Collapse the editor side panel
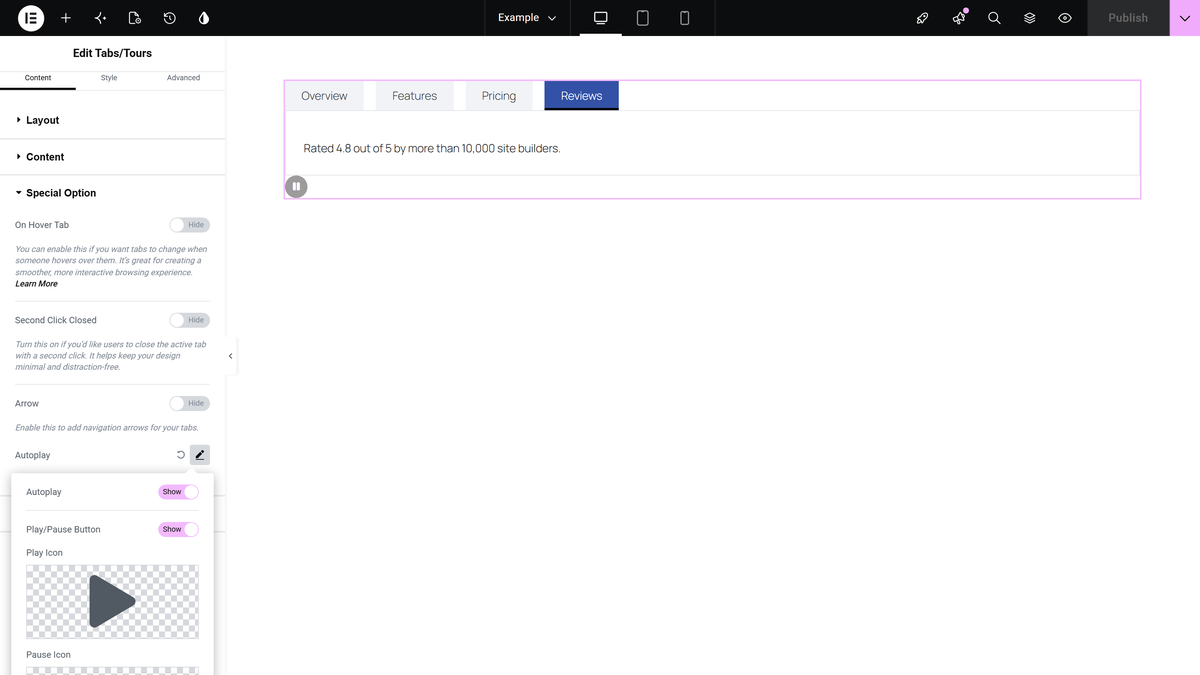1200x675 pixels. (231, 356)
